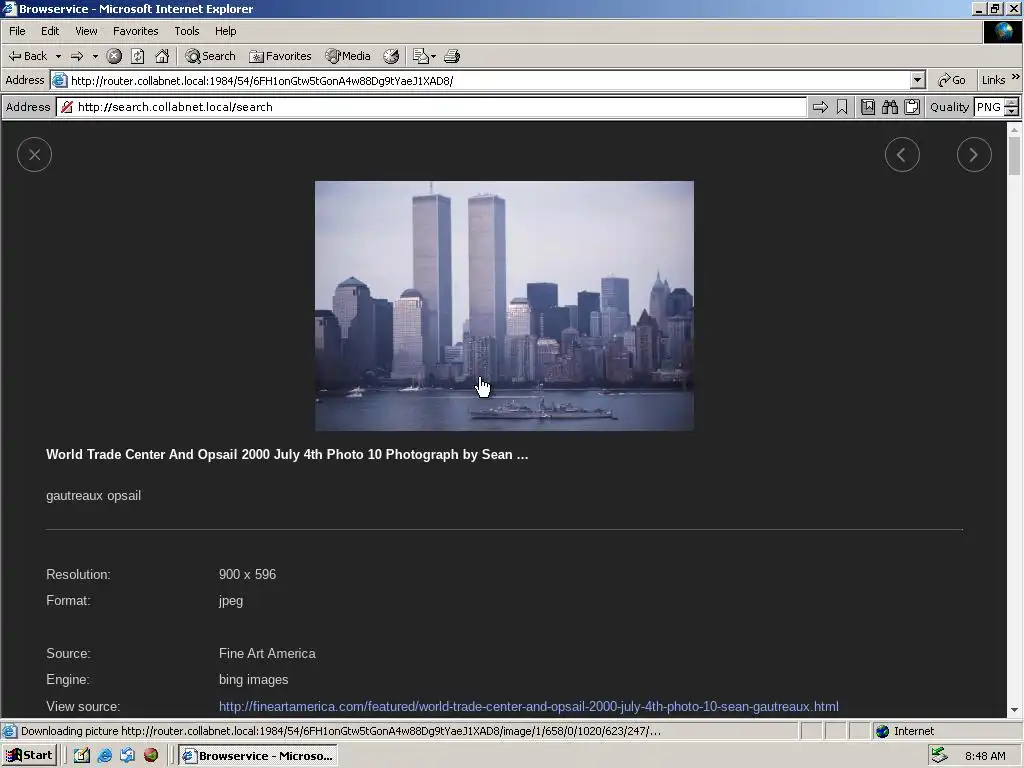
Task: Click the 'gautreaux opsail' text
Action: pos(93,496)
